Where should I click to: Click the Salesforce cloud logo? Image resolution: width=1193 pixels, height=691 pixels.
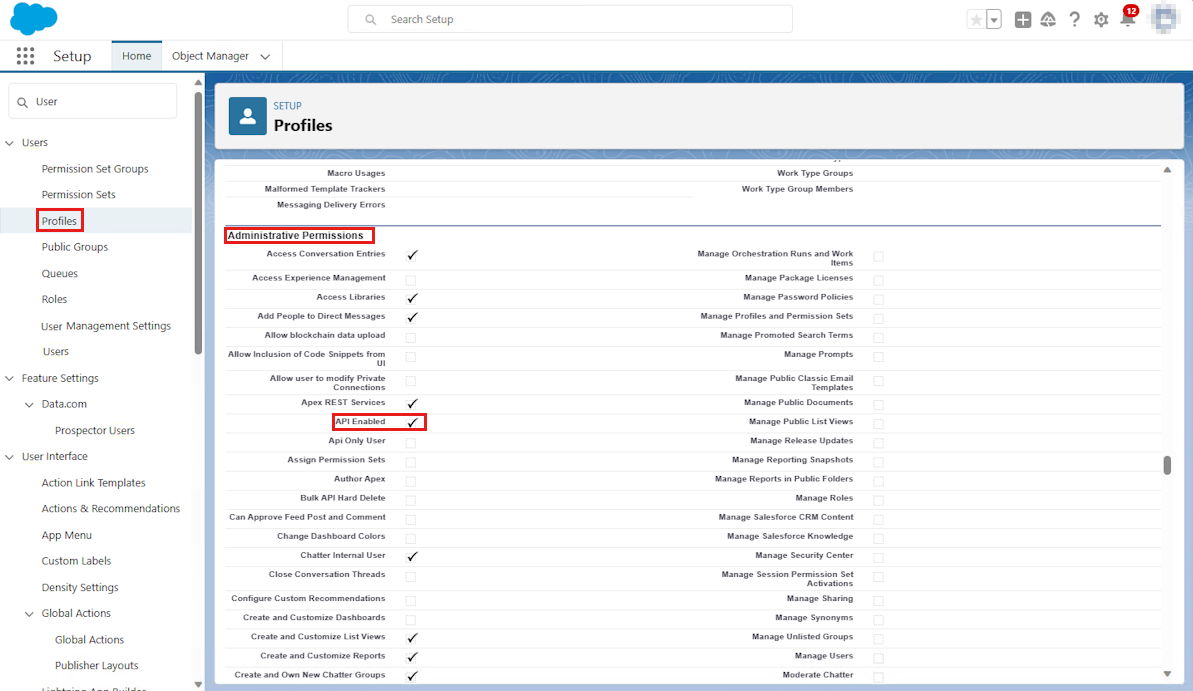click(33, 19)
